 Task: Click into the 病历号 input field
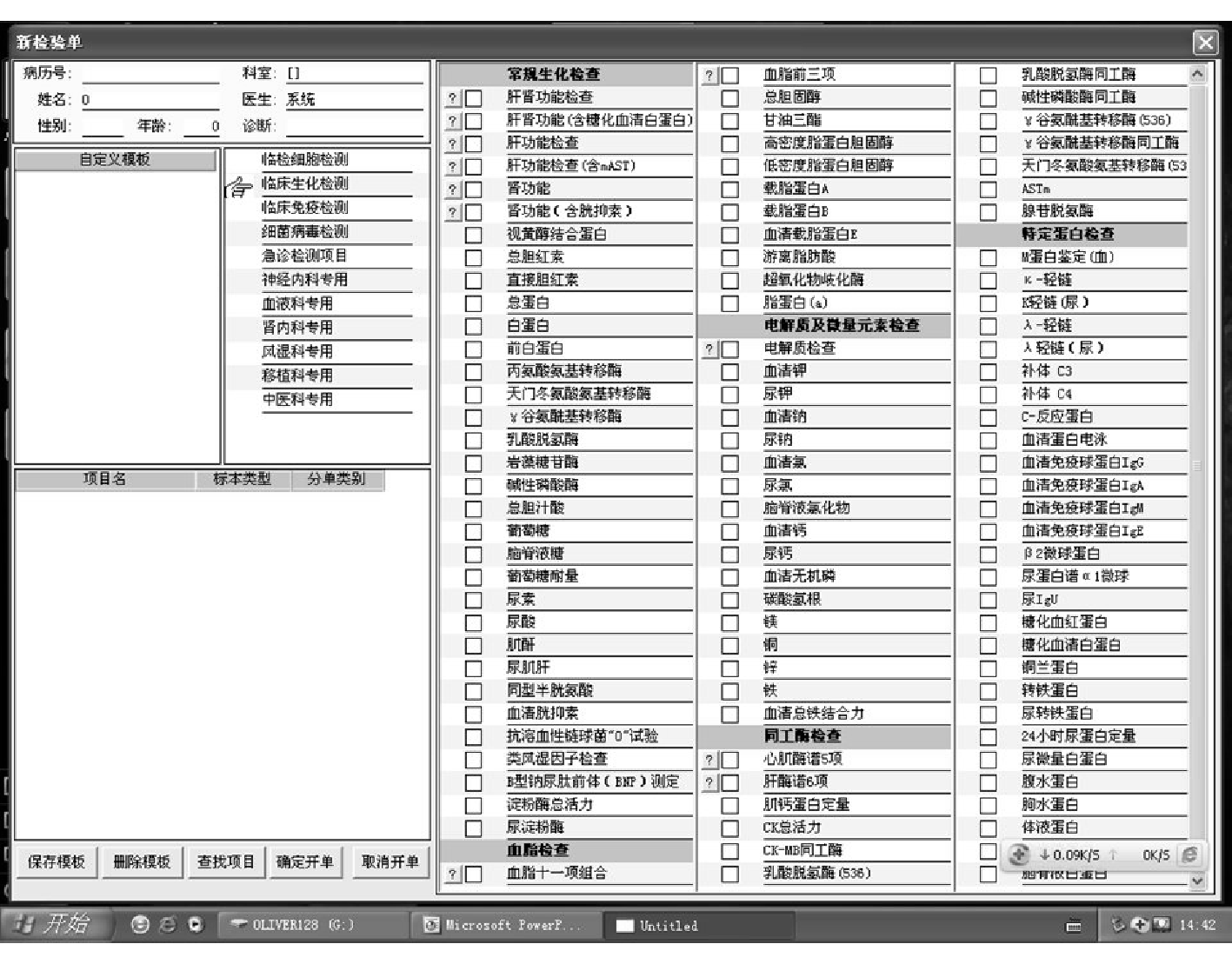click(150, 74)
